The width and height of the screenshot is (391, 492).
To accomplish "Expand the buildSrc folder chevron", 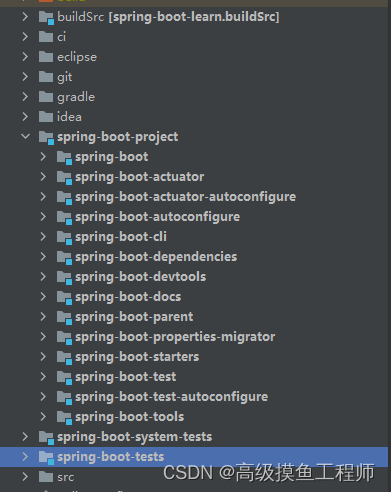I will pyautogui.click(x=25, y=17).
